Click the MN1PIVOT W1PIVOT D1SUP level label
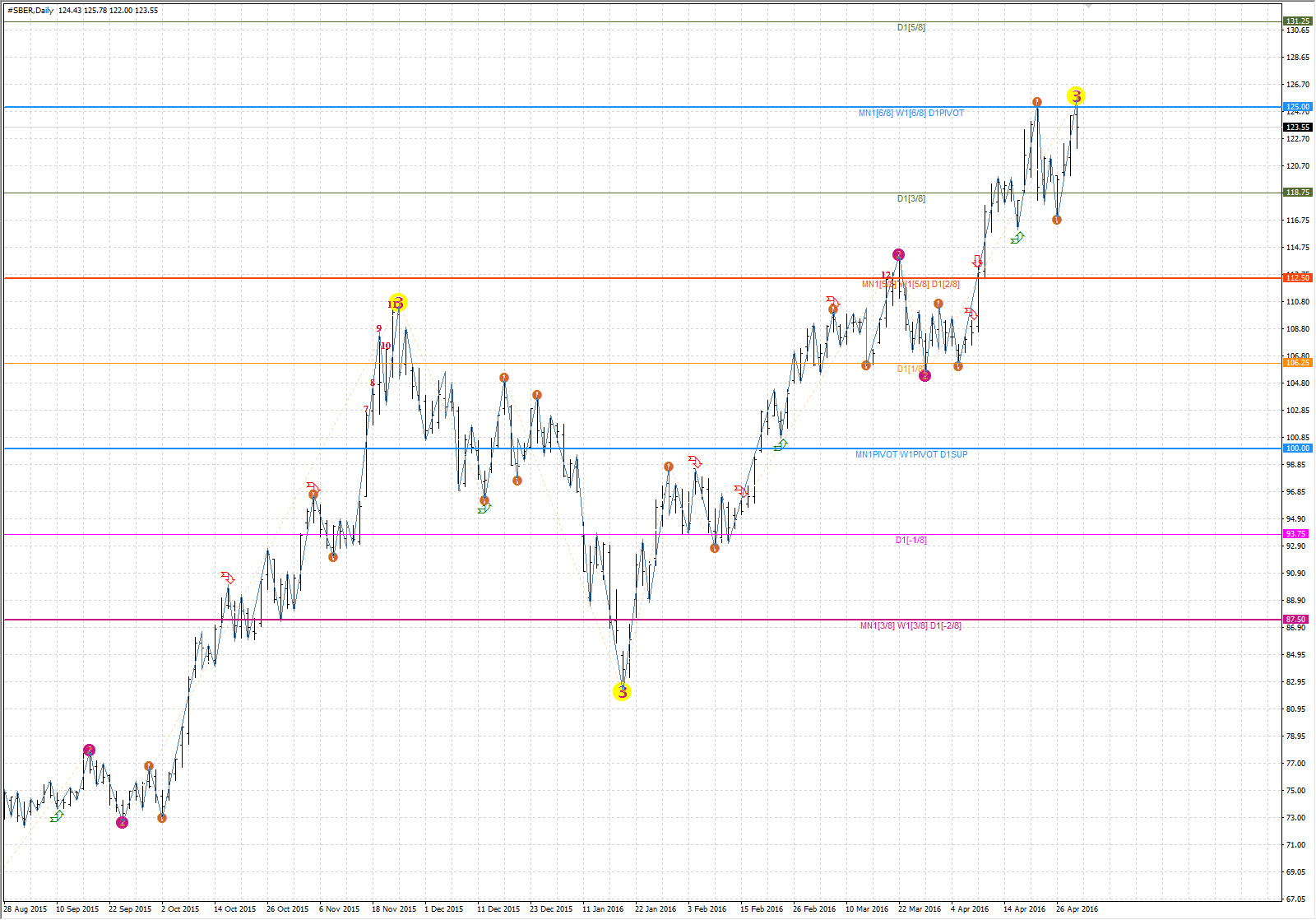 click(911, 455)
